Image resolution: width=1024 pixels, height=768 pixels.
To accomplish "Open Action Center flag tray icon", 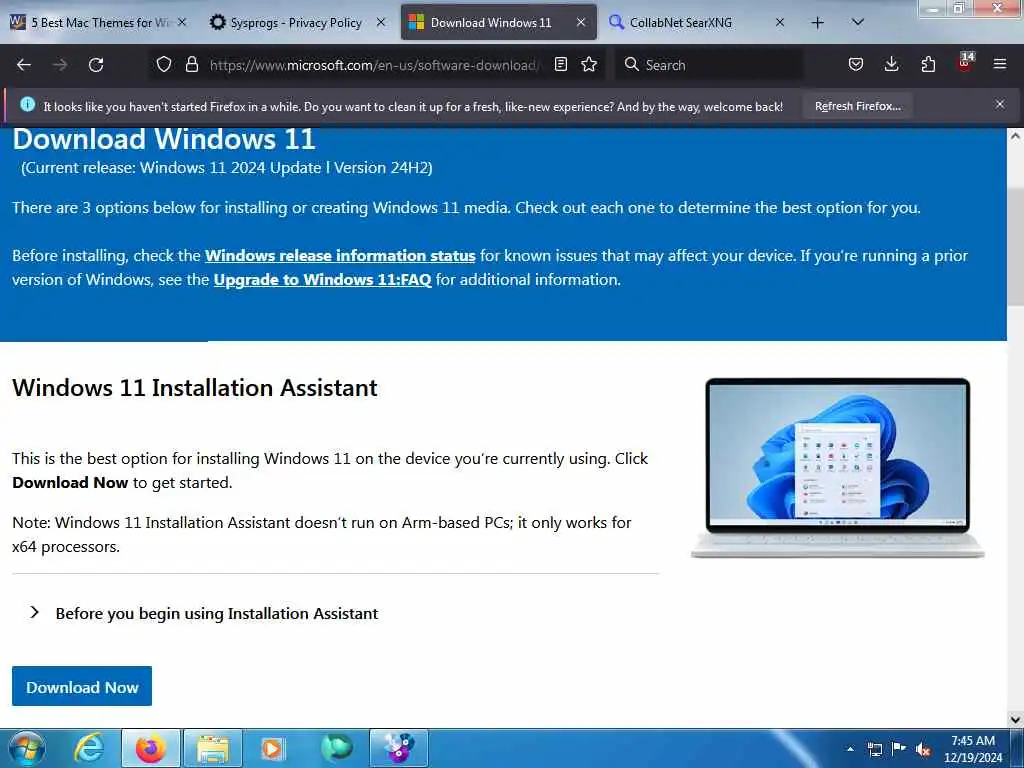I will [899, 748].
